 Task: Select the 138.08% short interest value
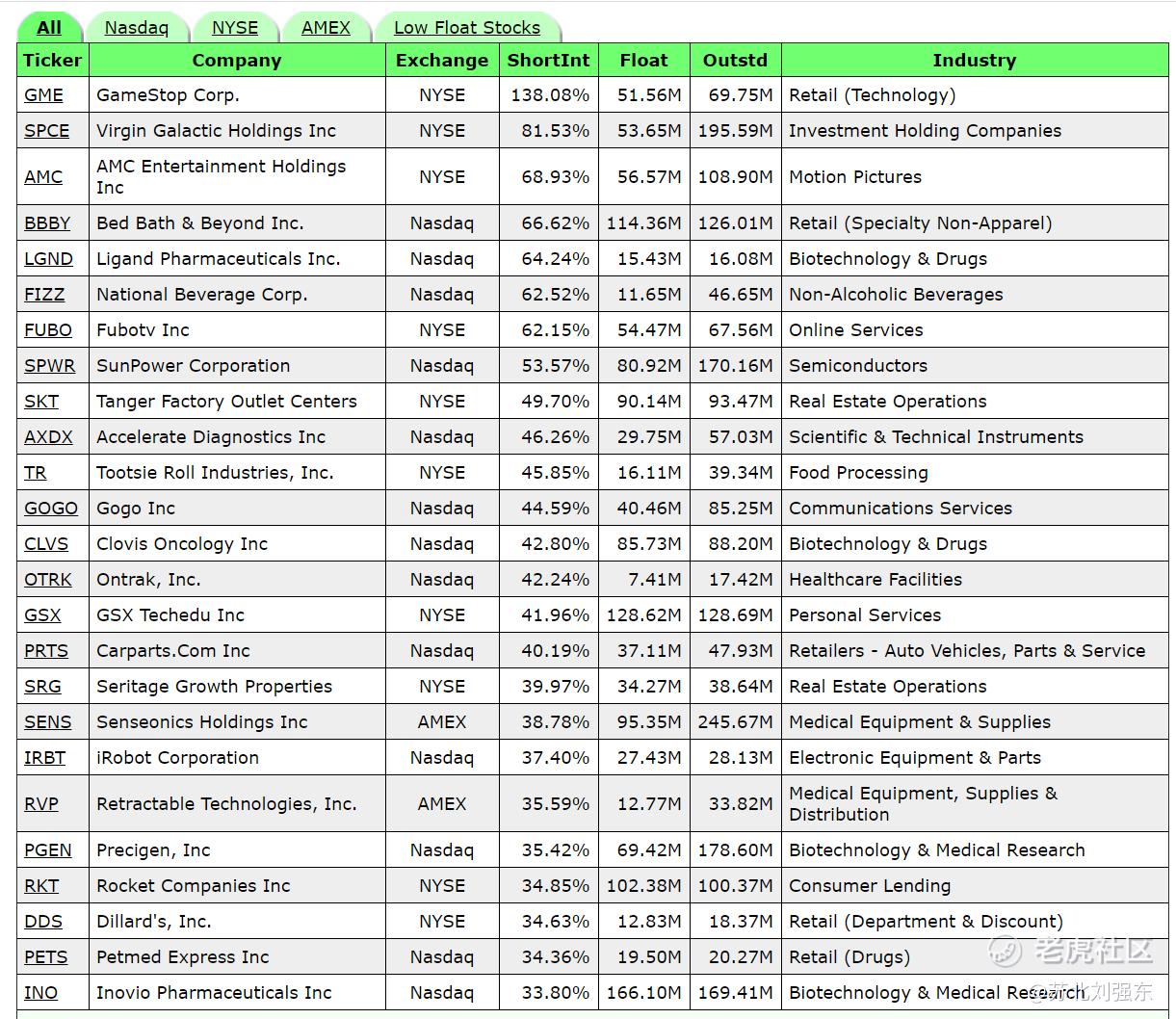pos(549,95)
